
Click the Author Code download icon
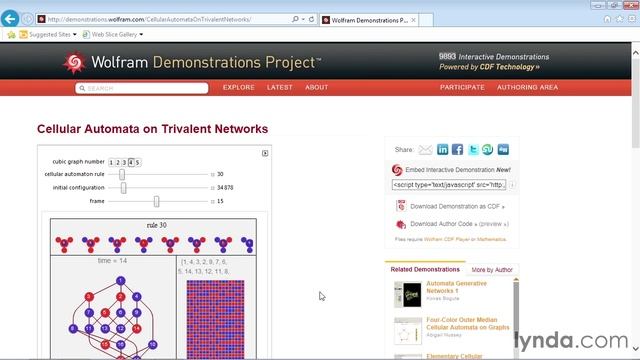tap(401, 224)
